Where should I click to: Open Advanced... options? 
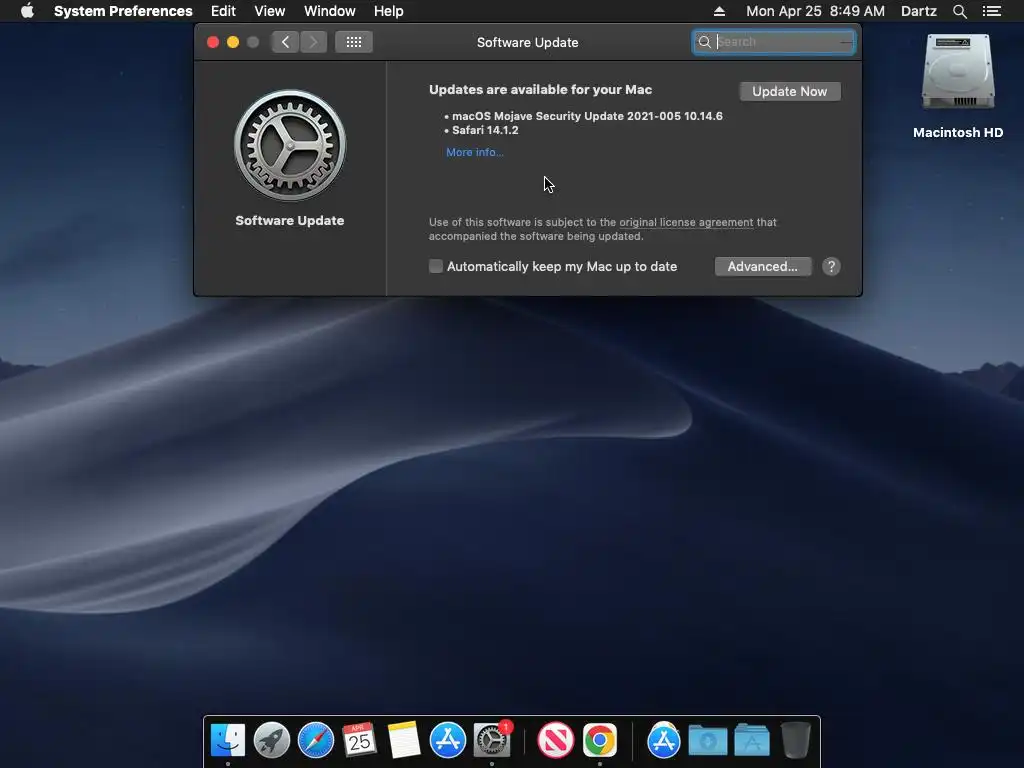tap(763, 266)
